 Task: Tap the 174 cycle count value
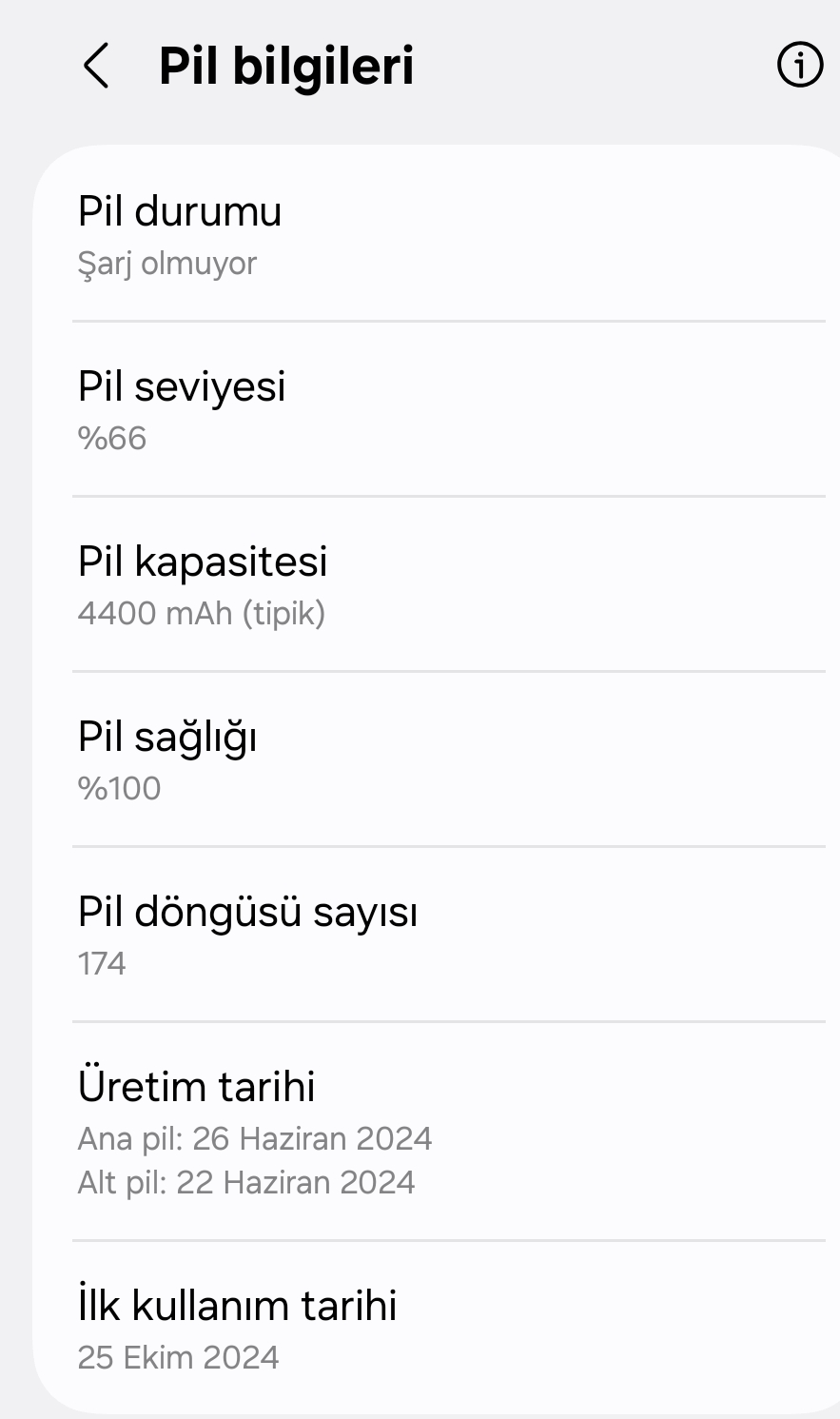click(102, 964)
